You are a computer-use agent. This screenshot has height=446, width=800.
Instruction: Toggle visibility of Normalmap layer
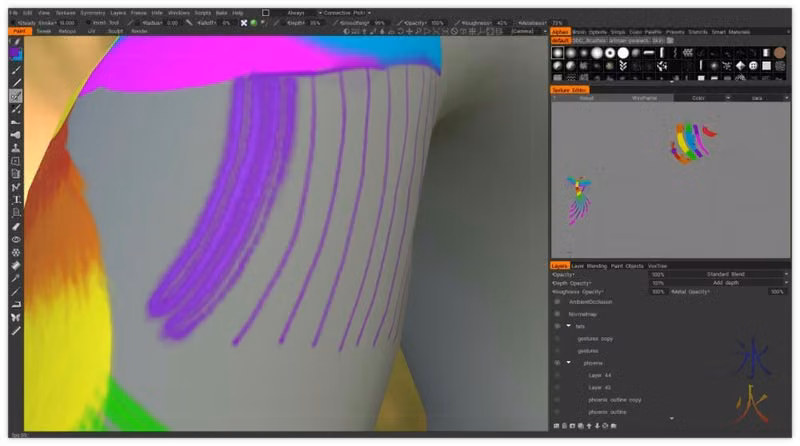pos(557,314)
